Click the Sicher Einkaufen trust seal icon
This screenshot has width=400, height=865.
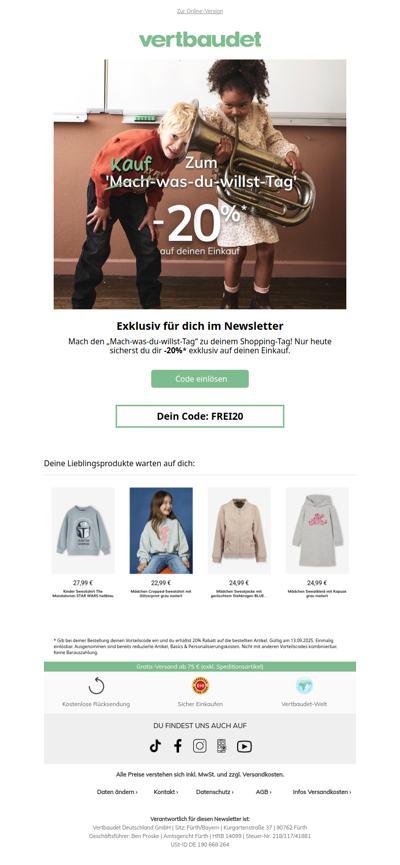(200, 685)
